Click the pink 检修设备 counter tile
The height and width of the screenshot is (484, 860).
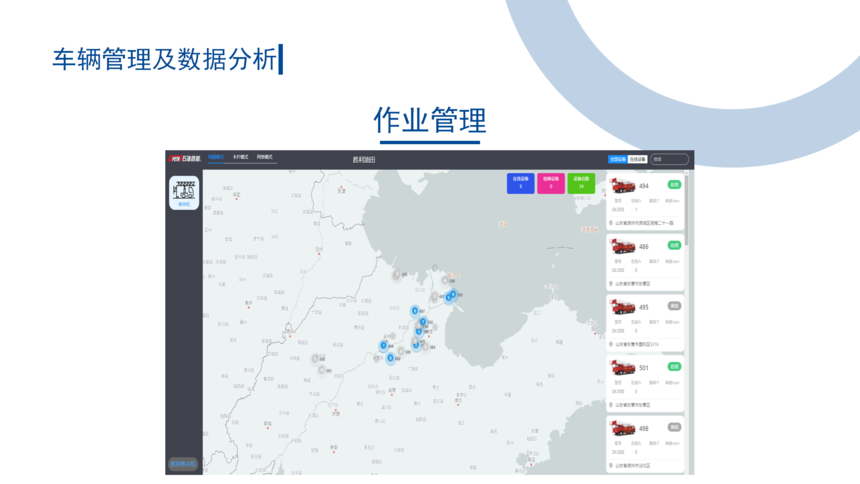tap(550, 183)
